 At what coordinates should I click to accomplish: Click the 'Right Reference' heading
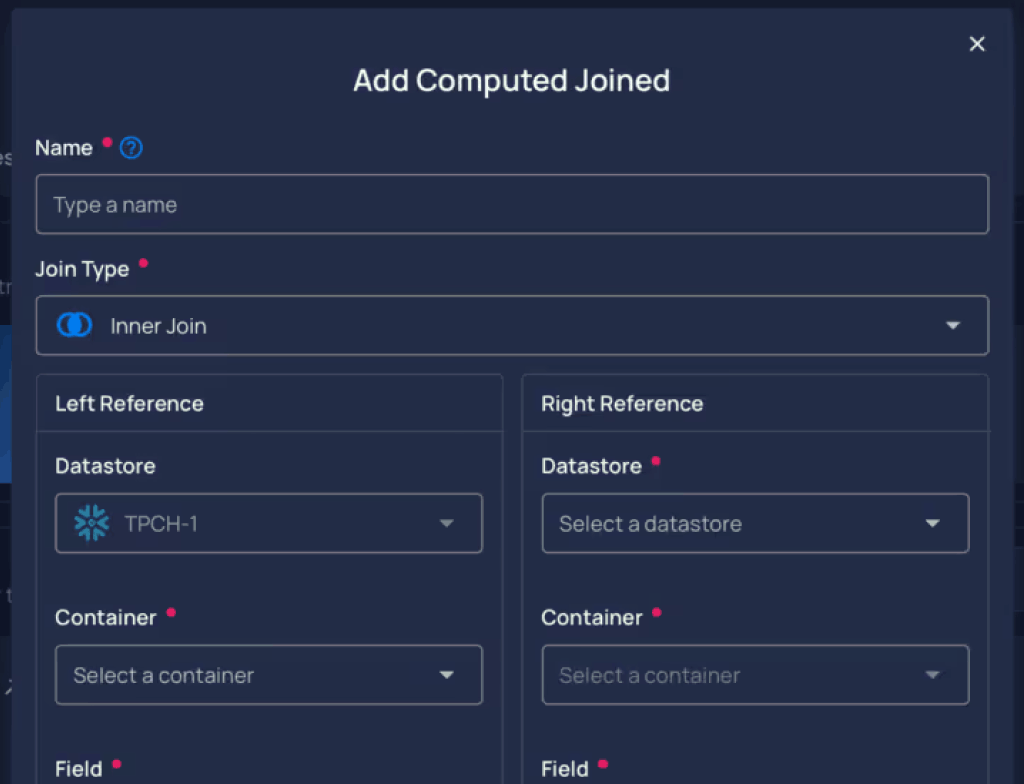pyautogui.click(x=622, y=404)
